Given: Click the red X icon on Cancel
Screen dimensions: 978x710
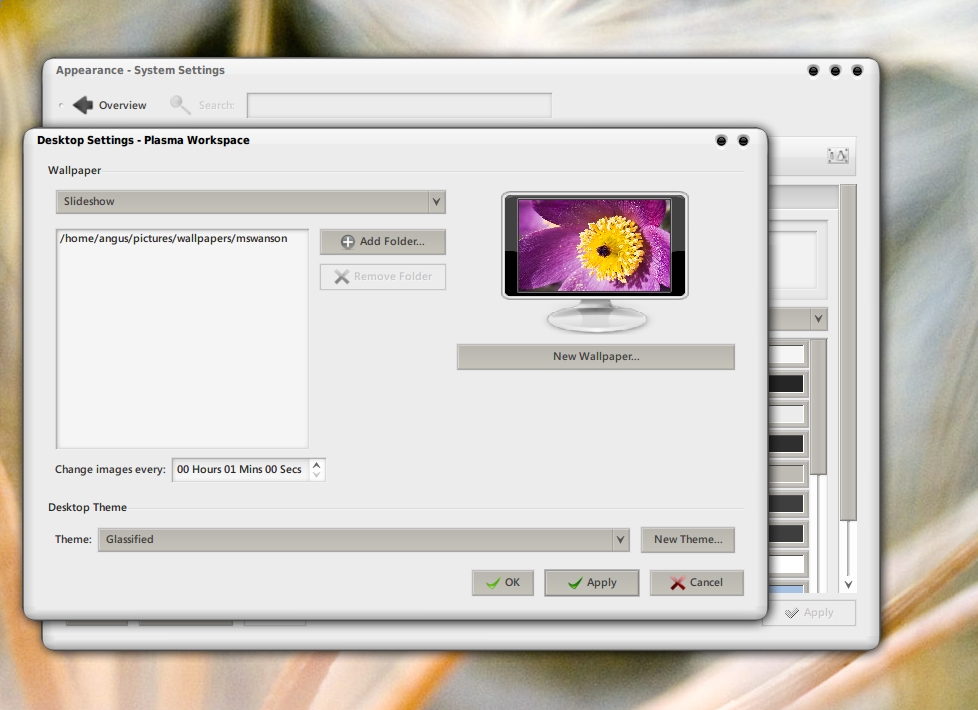Looking at the screenshot, I should coord(677,583).
